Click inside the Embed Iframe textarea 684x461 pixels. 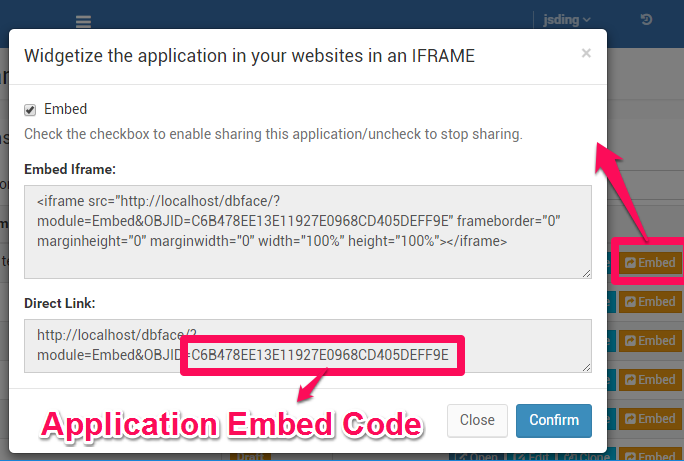click(x=308, y=232)
